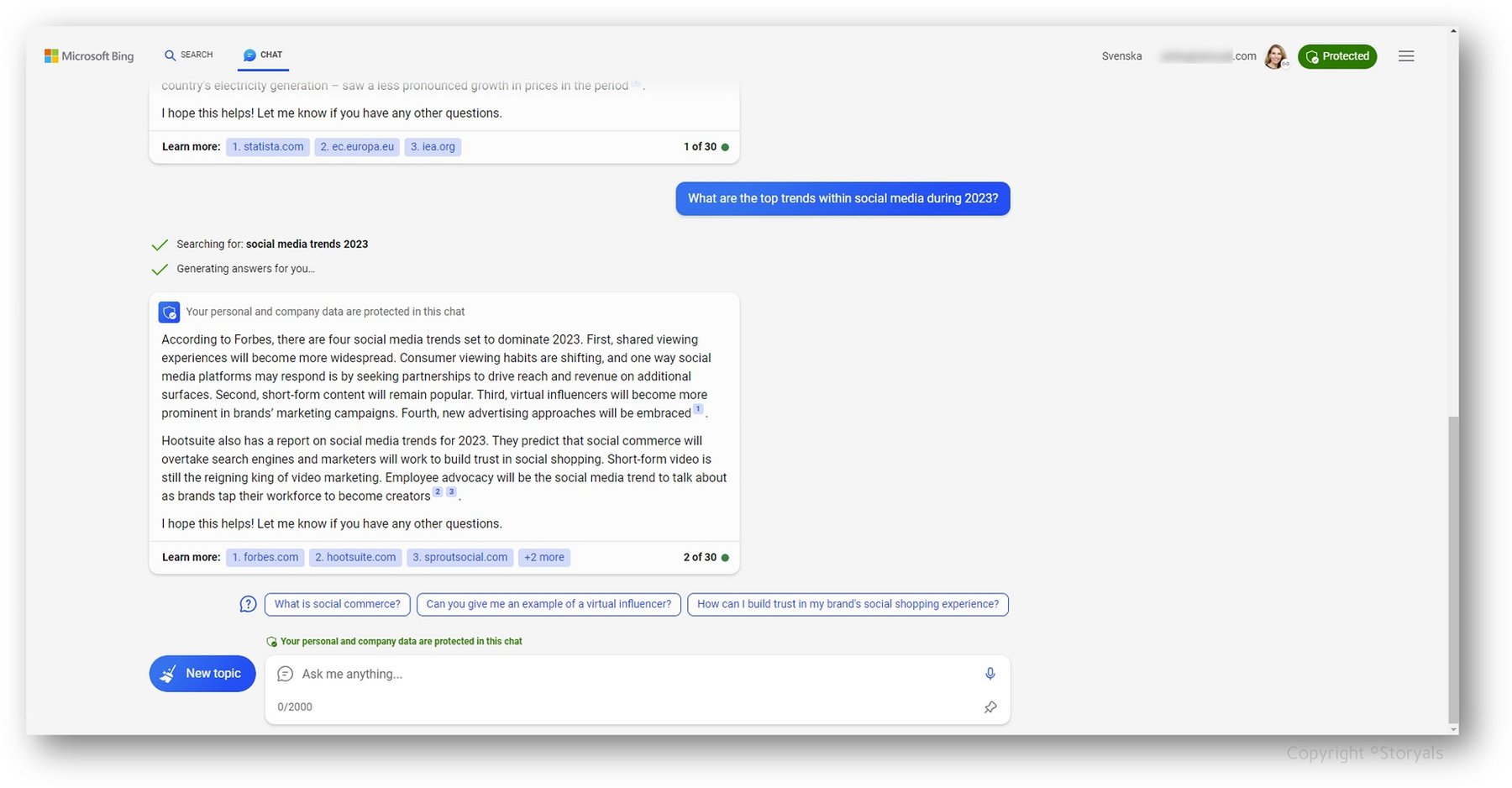This screenshot has width=1512, height=788.
Task: Click the green Protected shield badge
Action: 1337,56
